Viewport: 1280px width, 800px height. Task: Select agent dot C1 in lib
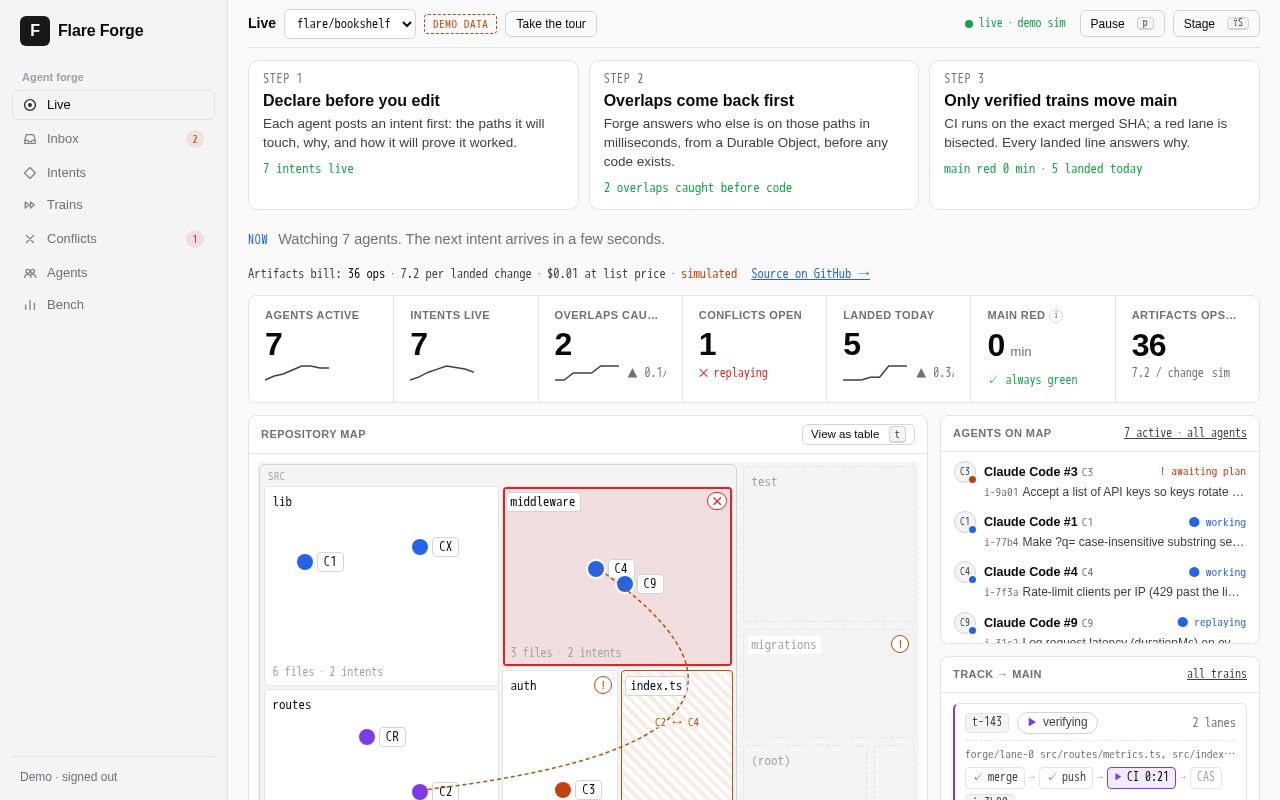coord(305,562)
